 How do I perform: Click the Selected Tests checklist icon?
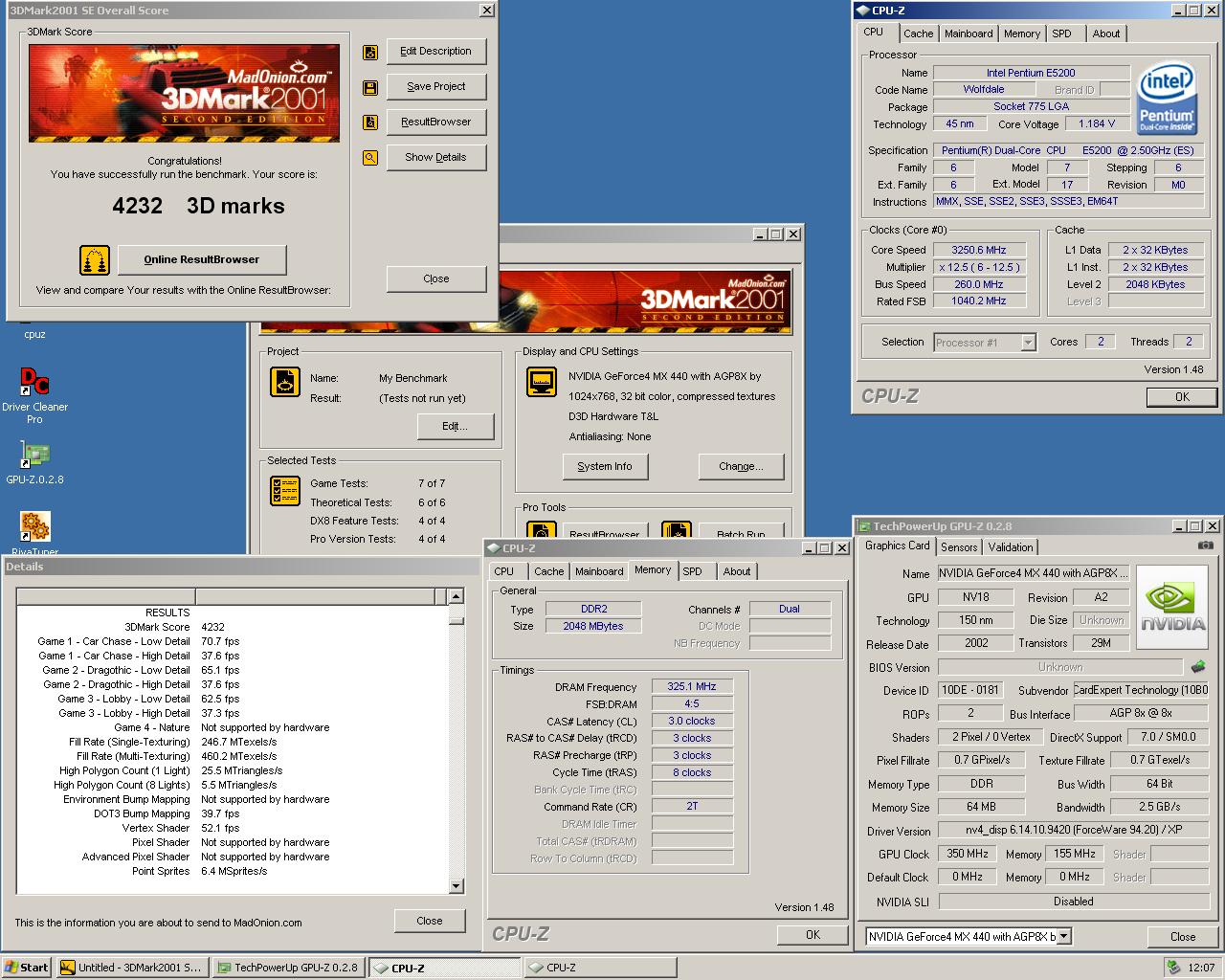coord(285,491)
